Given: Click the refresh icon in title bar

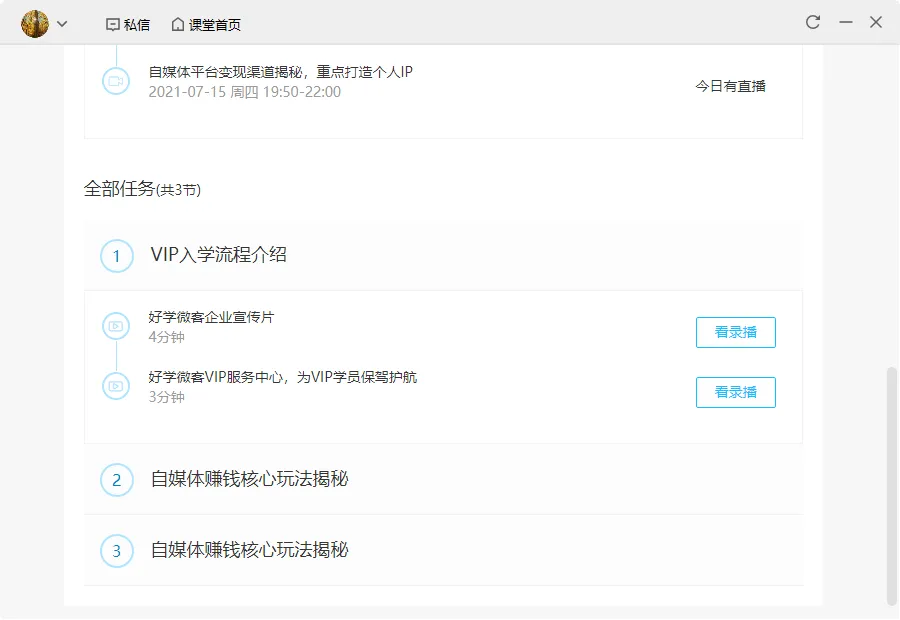Looking at the screenshot, I should [x=813, y=22].
